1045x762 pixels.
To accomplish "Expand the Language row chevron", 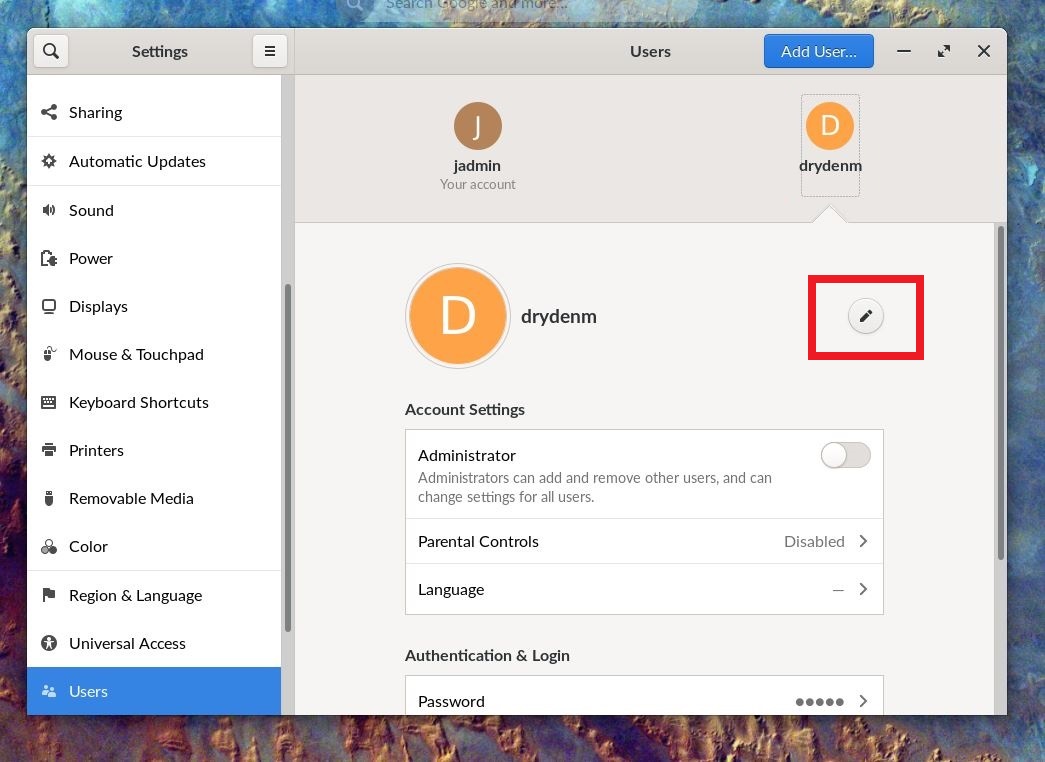I will (x=863, y=589).
